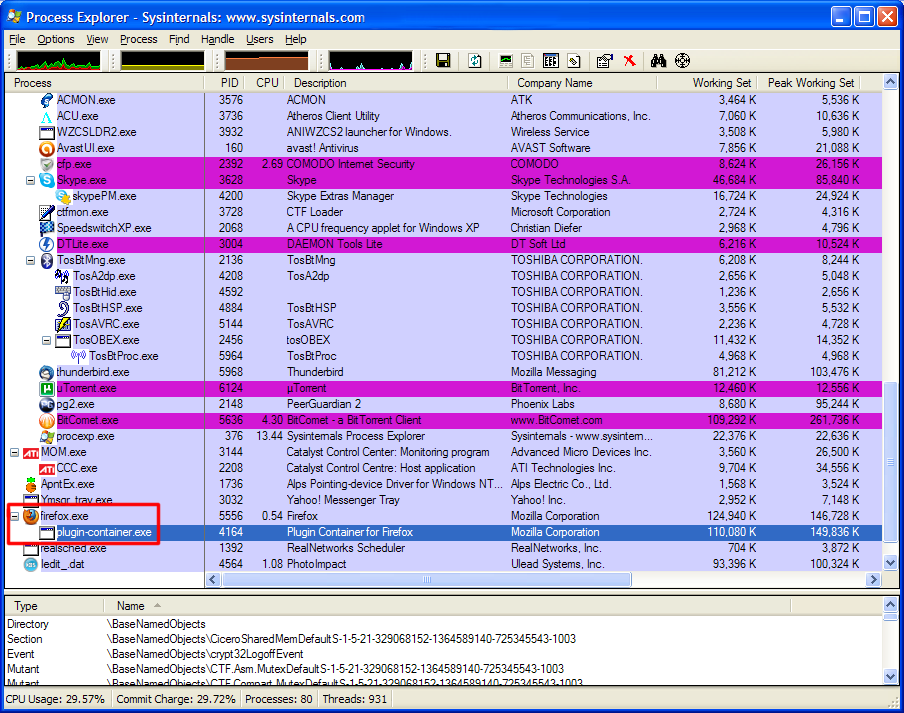904x713 pixels.
Task: Open the File menu
Action: (x=17, y=39)
